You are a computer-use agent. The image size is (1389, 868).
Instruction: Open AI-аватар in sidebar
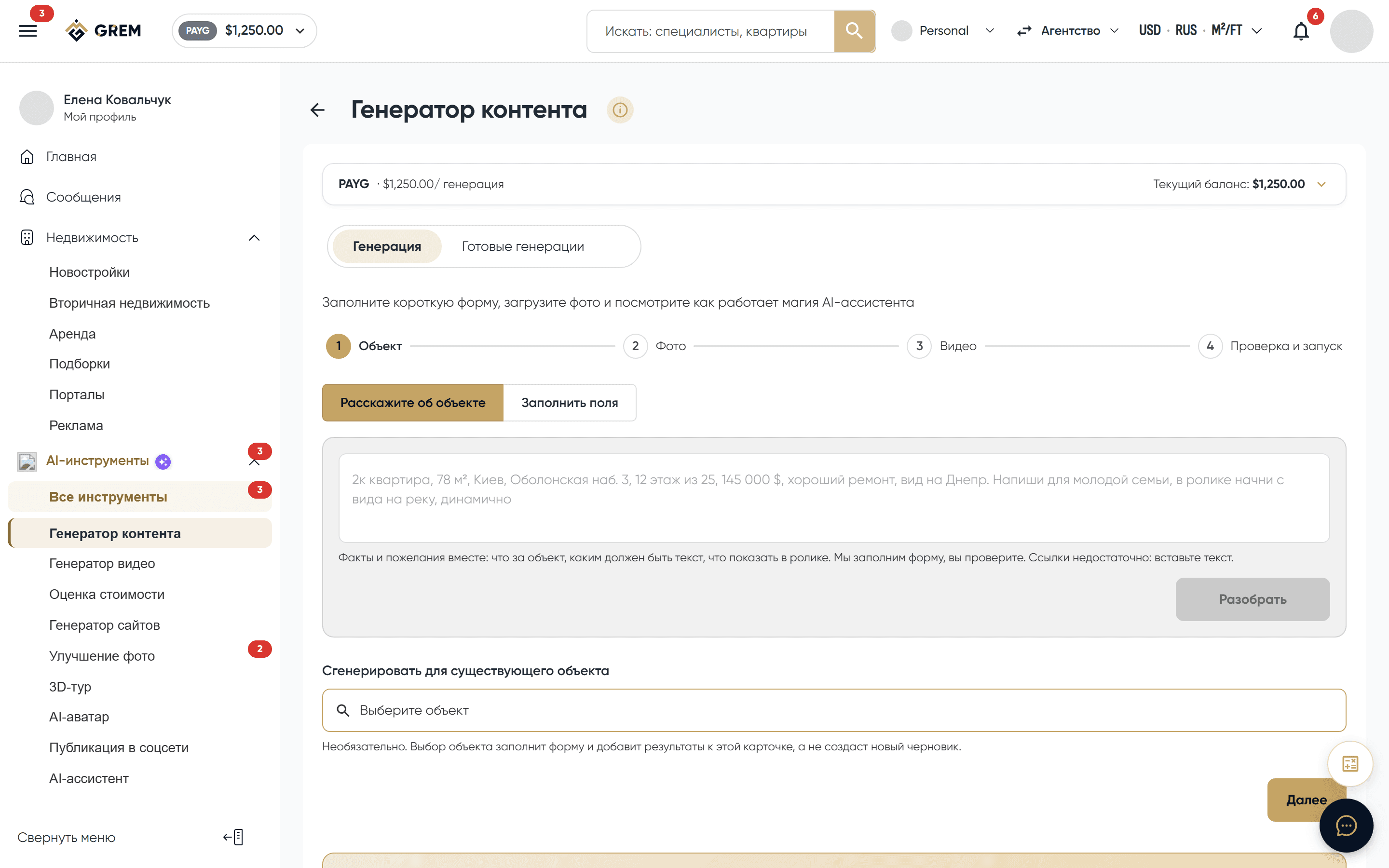pos(79,717)
